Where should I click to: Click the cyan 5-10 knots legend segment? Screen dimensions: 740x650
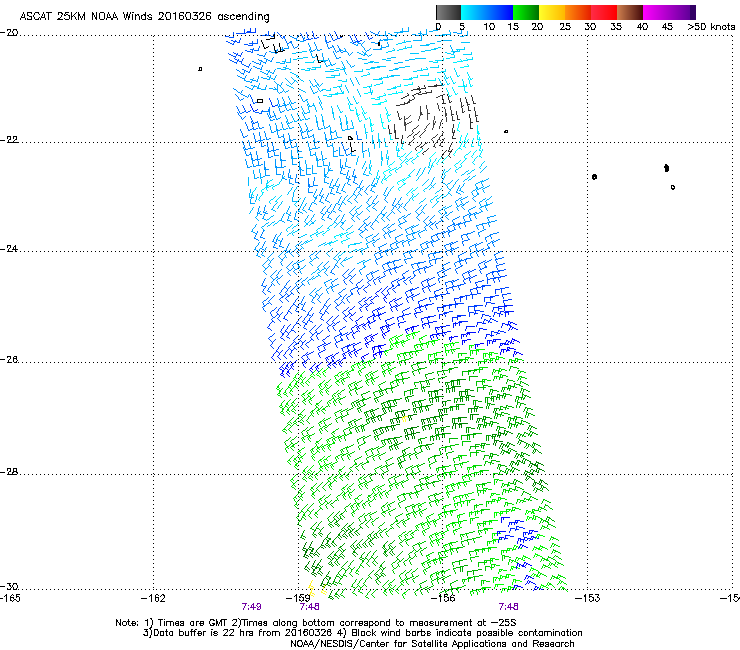(474, 12)
